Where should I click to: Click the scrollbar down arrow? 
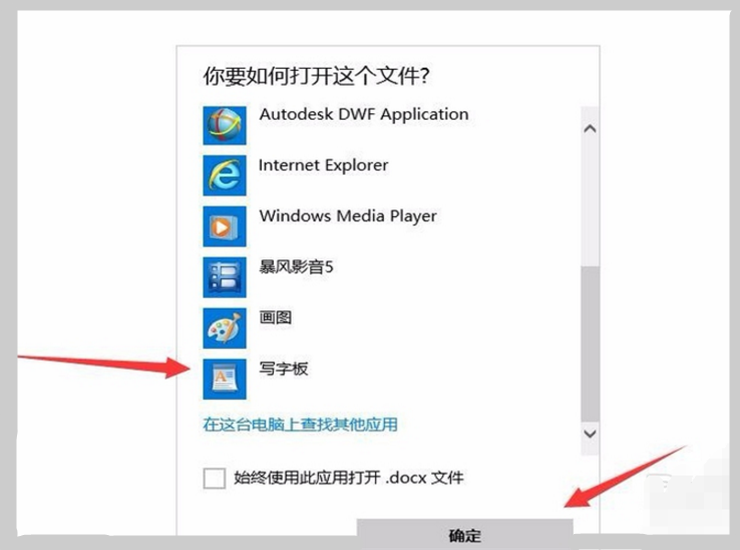pyautogui.click(x=590, y=433)
